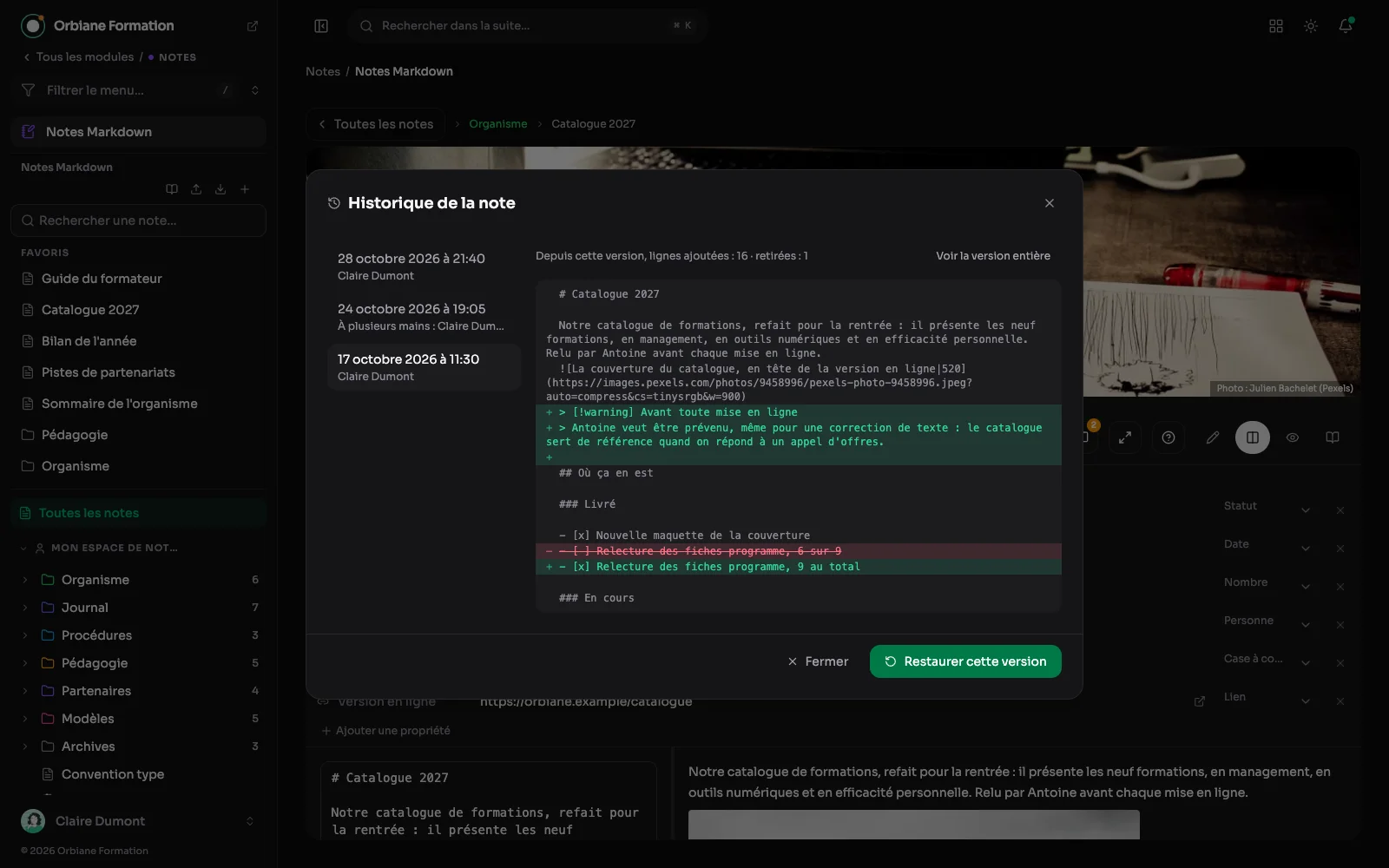Click the export upload icon in notes sidebar
Screen dimensions: 1389x868
click(196, 189)
